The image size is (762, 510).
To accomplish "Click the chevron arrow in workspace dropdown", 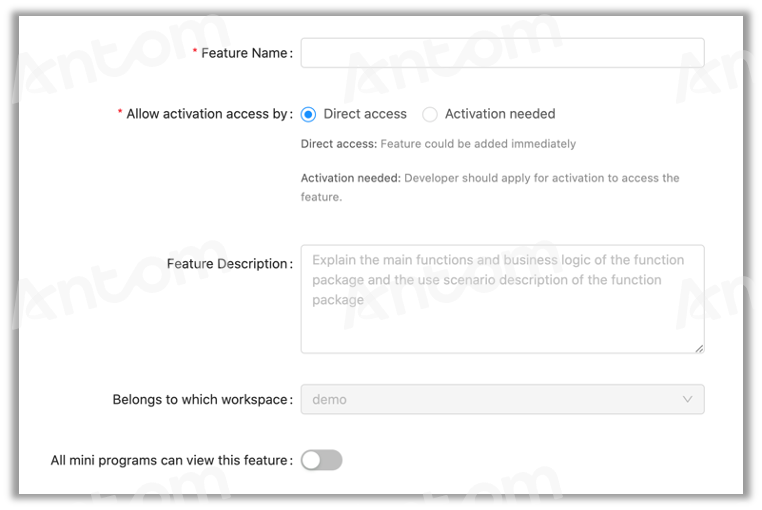I will [x=687, y=399].
